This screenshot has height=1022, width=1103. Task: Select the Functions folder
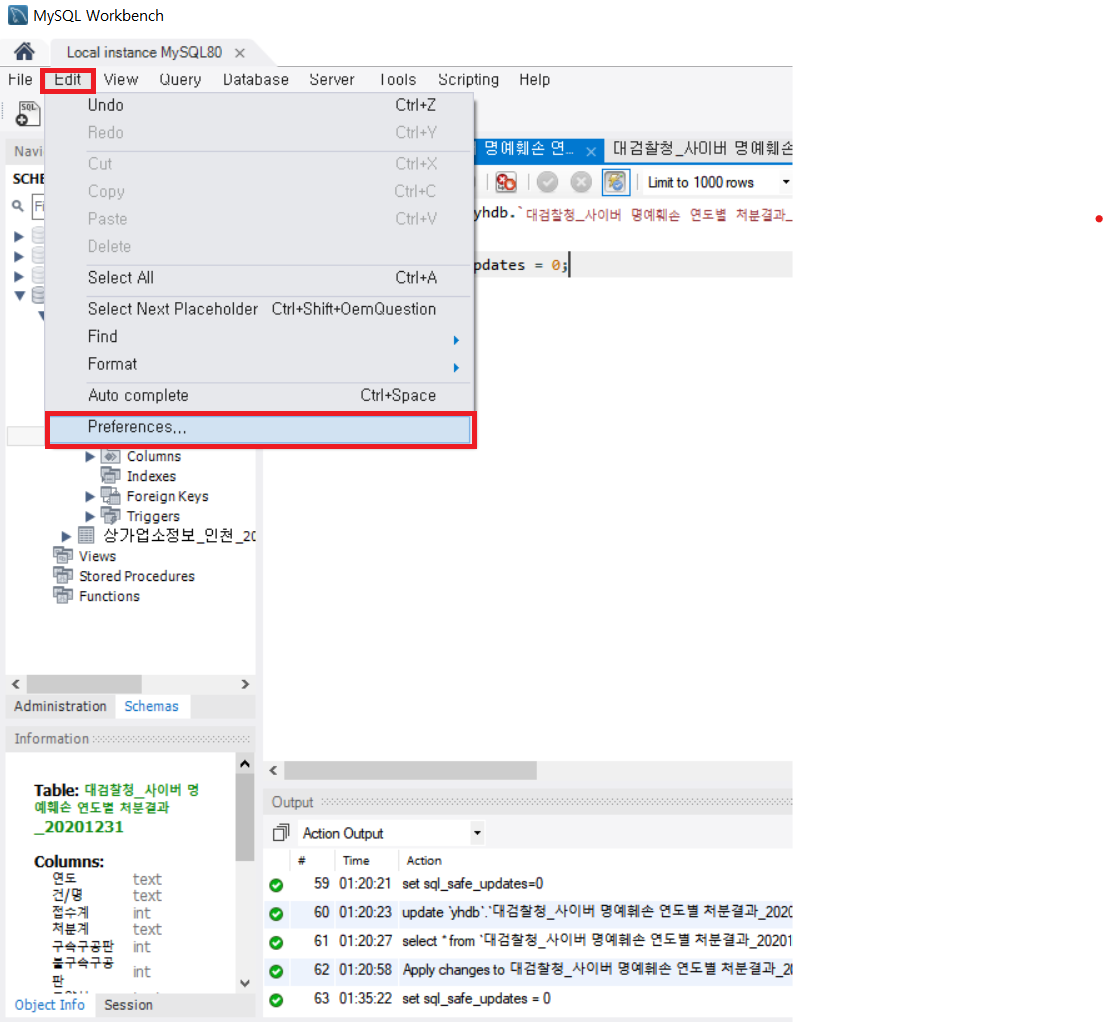[x=109, y=596]
